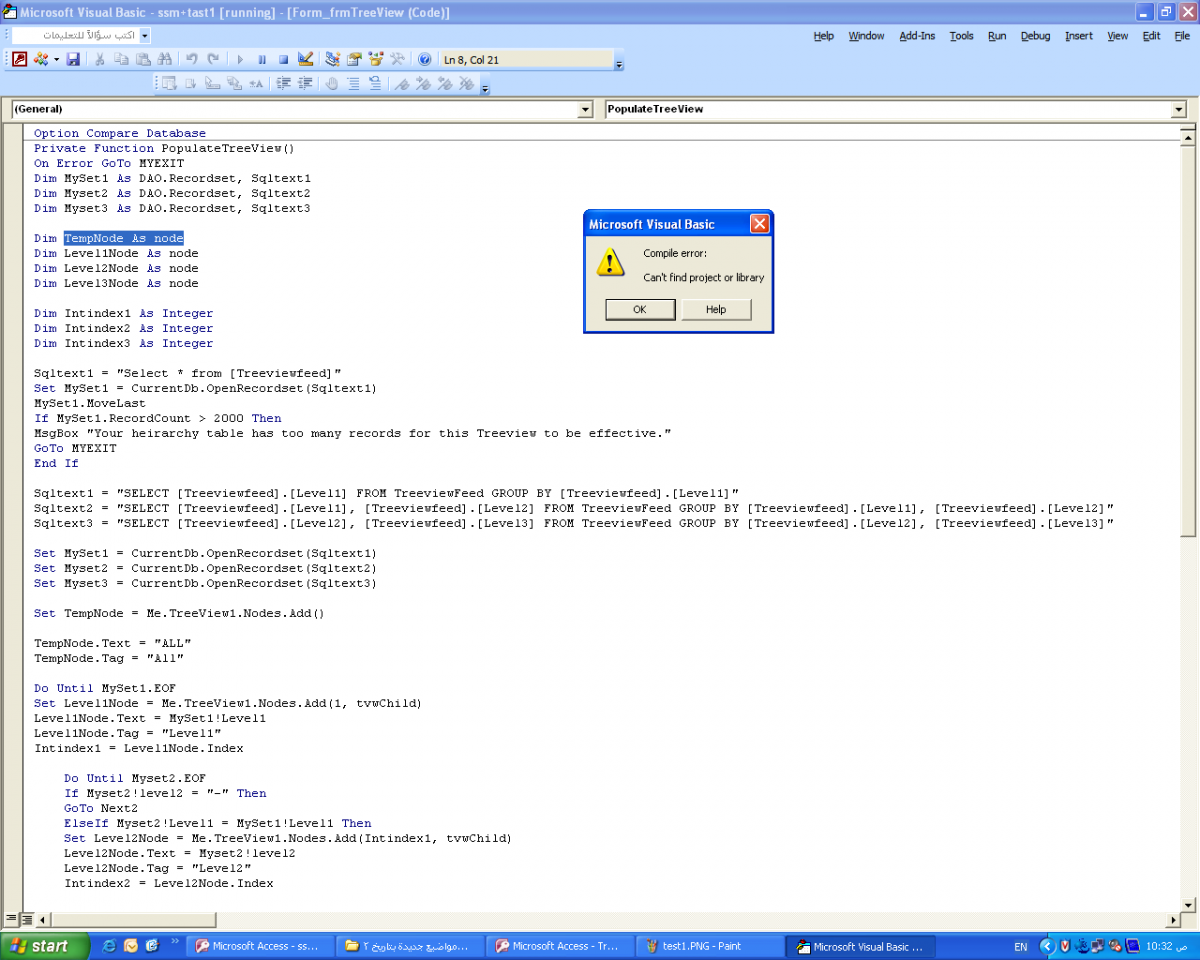This screenshot has width=1200, height=960.
Task: Toggle Design Mode icon
Action: tap(306, 59)
